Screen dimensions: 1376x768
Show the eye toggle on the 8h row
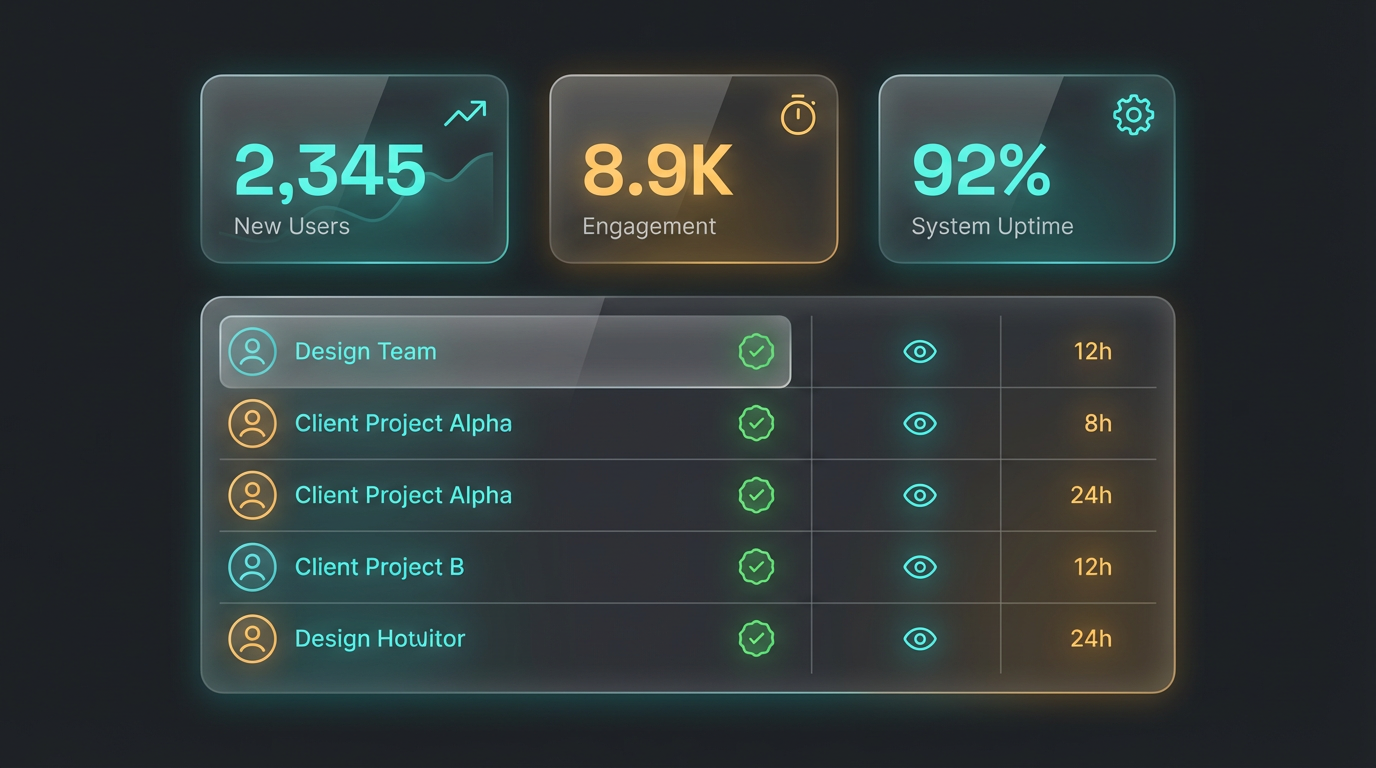919,423
